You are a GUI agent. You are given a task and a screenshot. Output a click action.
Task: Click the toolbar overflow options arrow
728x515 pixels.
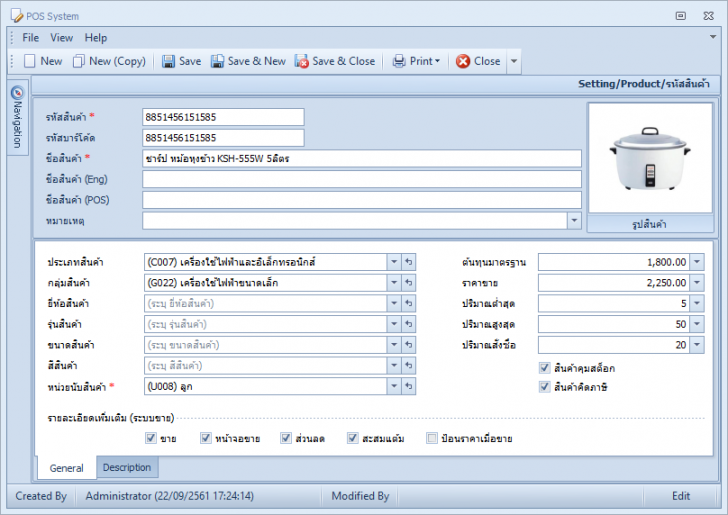pos(514,61)
